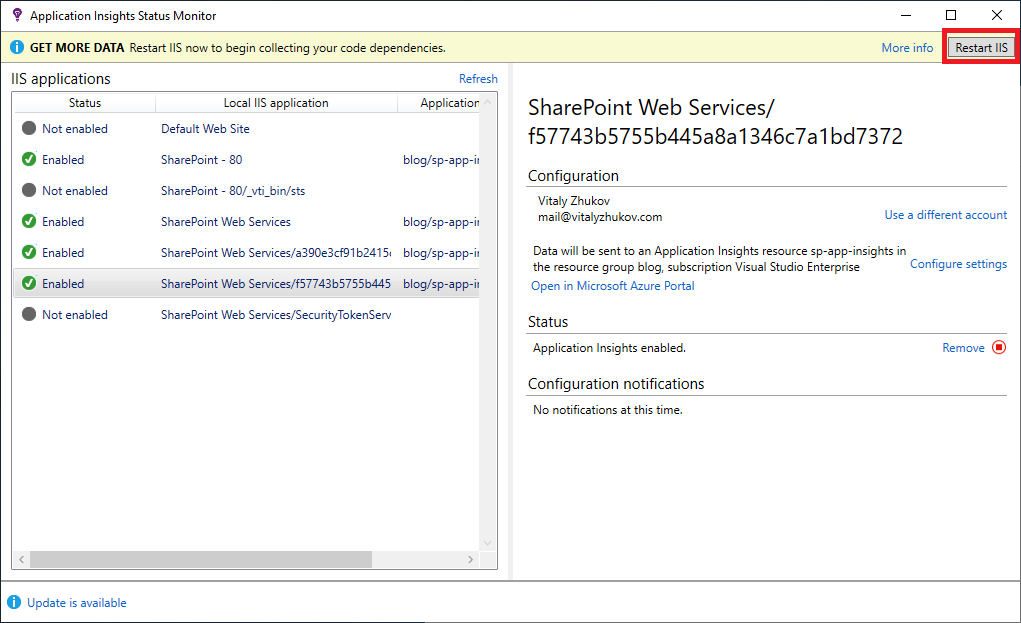
Task: Click blog/sp-app-in cell of f57743b5755b445 row
Action: pos(441,284)
